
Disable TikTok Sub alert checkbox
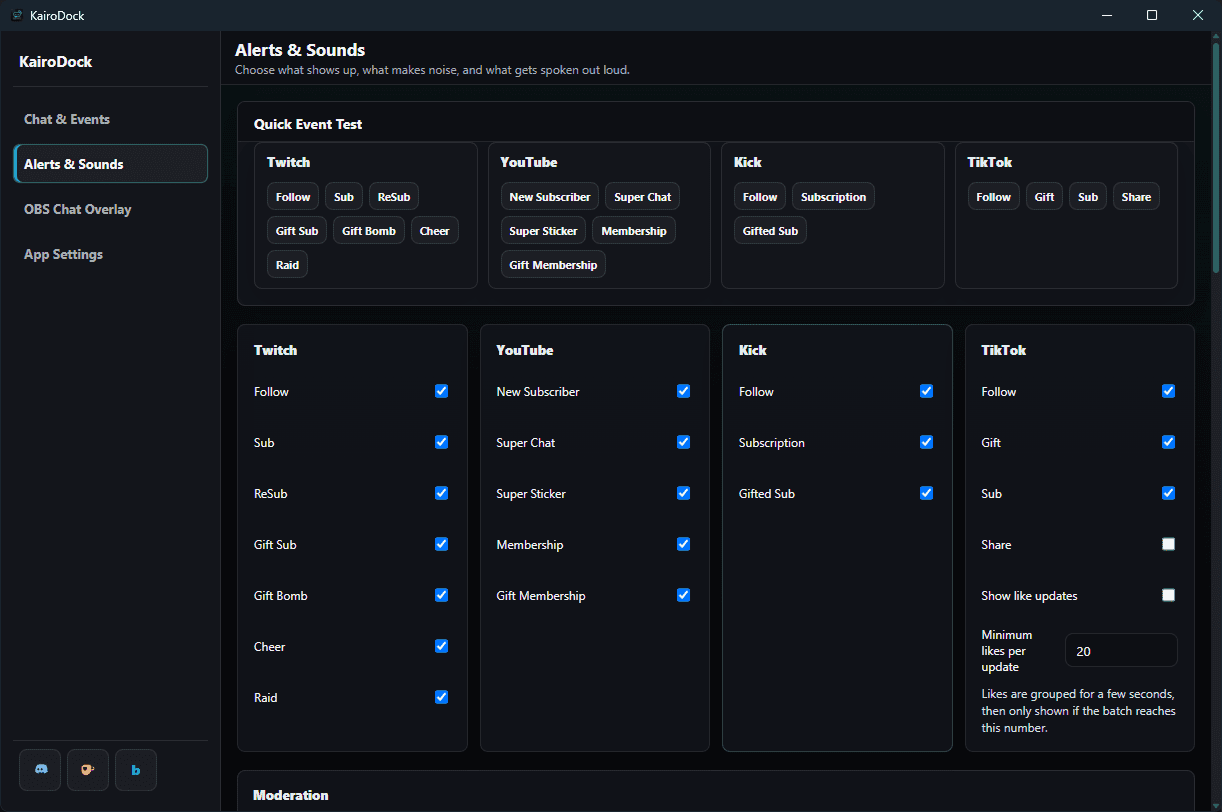[1168, 493]
